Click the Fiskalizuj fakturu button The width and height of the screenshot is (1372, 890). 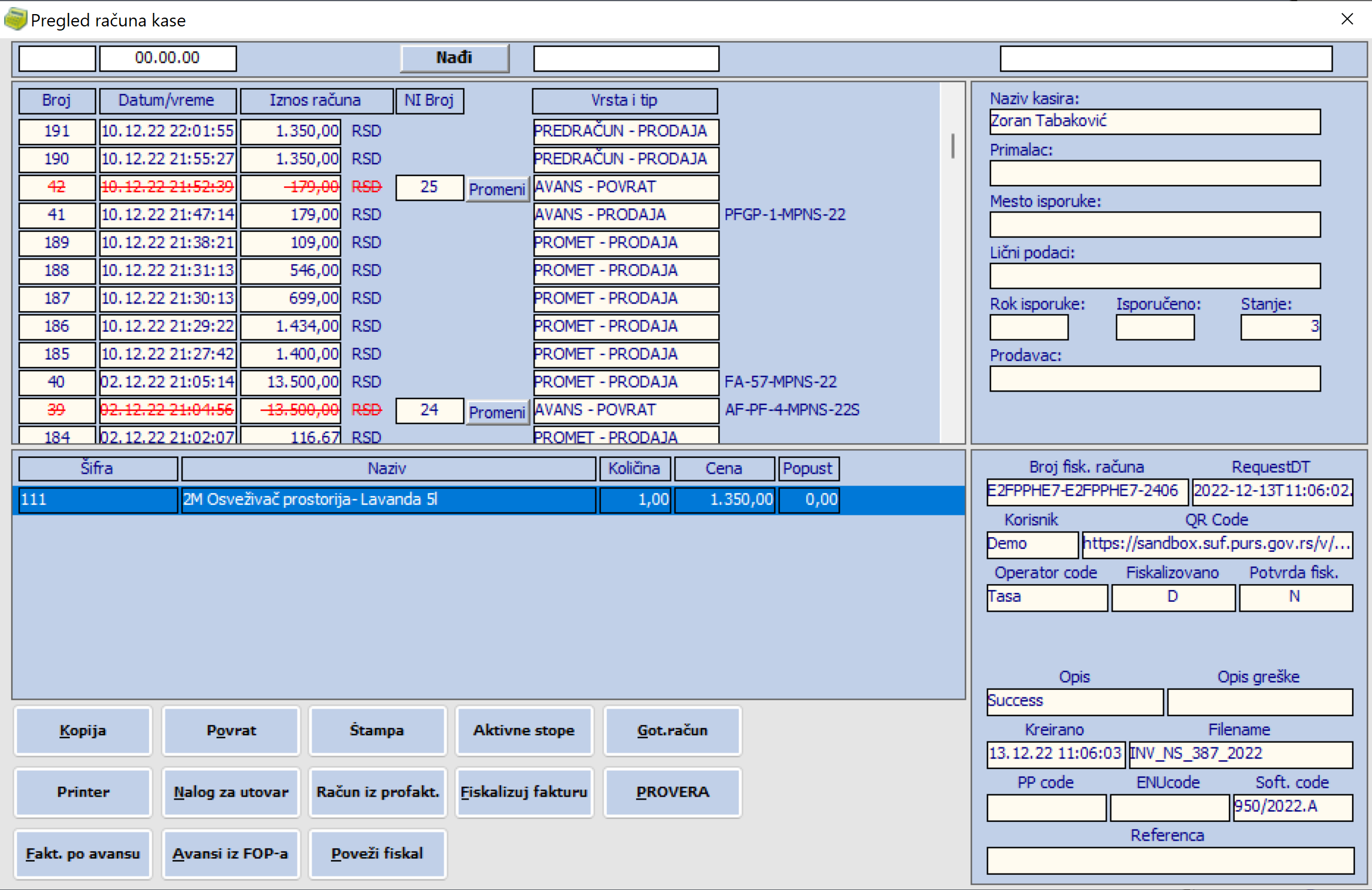(x=524, y=792)
